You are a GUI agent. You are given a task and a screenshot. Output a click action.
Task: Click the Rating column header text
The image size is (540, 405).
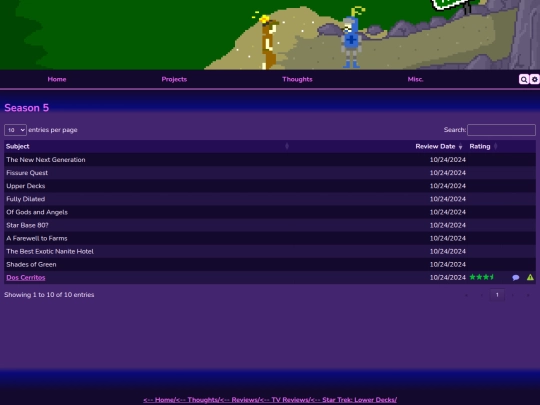480,146
